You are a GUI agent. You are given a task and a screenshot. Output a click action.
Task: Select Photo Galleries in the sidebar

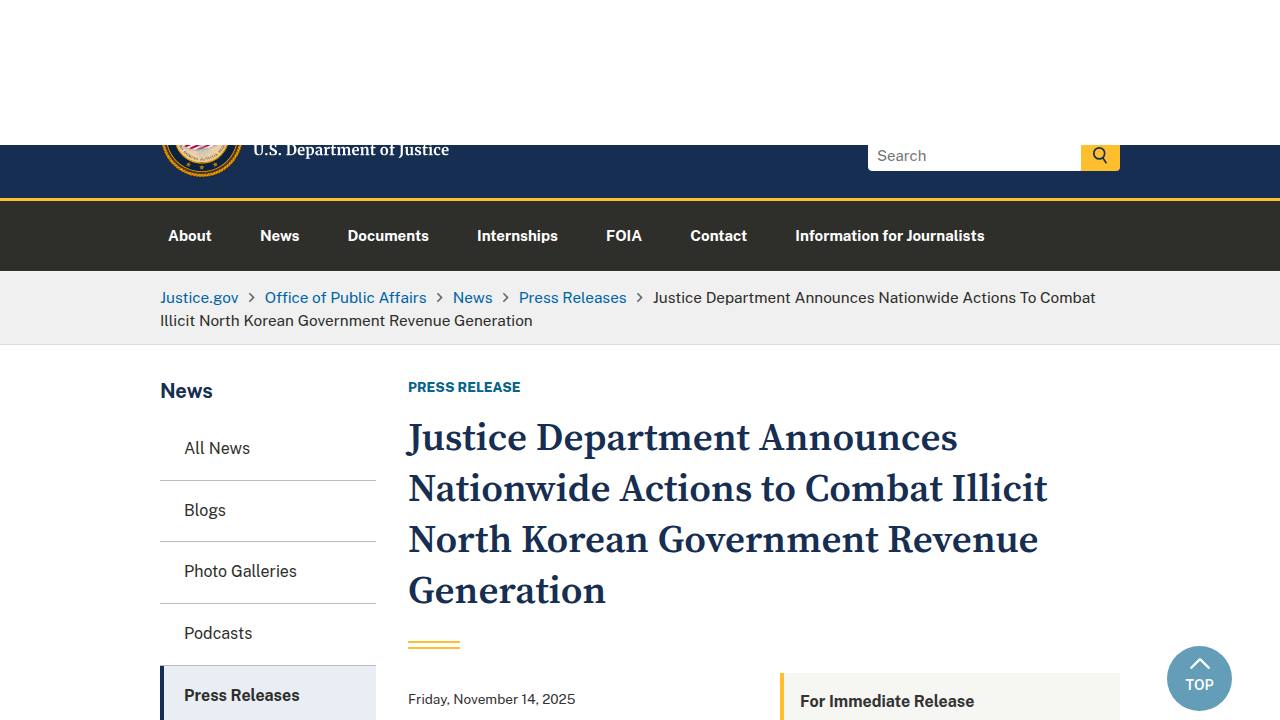(268, 572)
